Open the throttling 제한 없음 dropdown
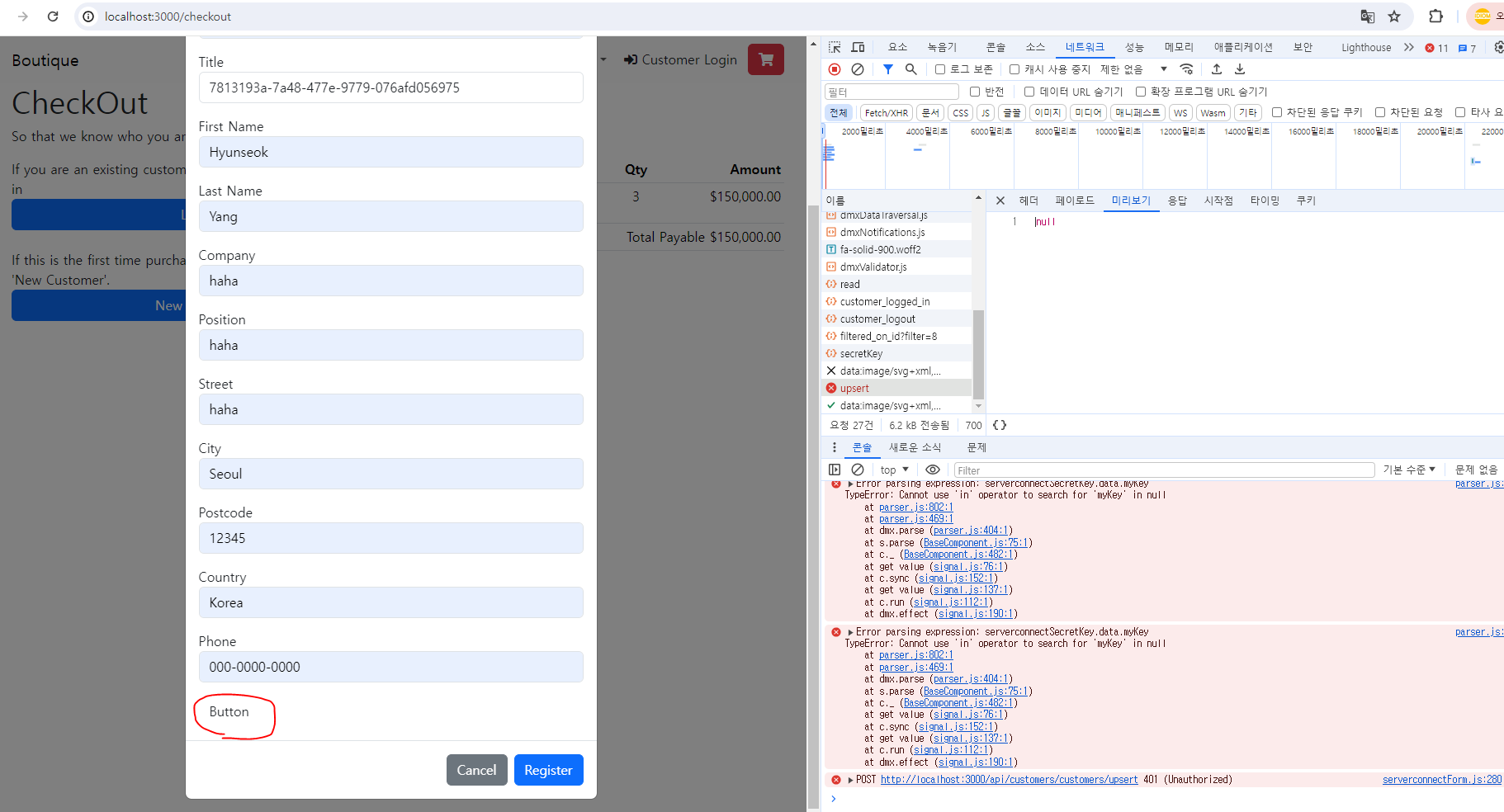1504x812 pixels. point(1134,69)
